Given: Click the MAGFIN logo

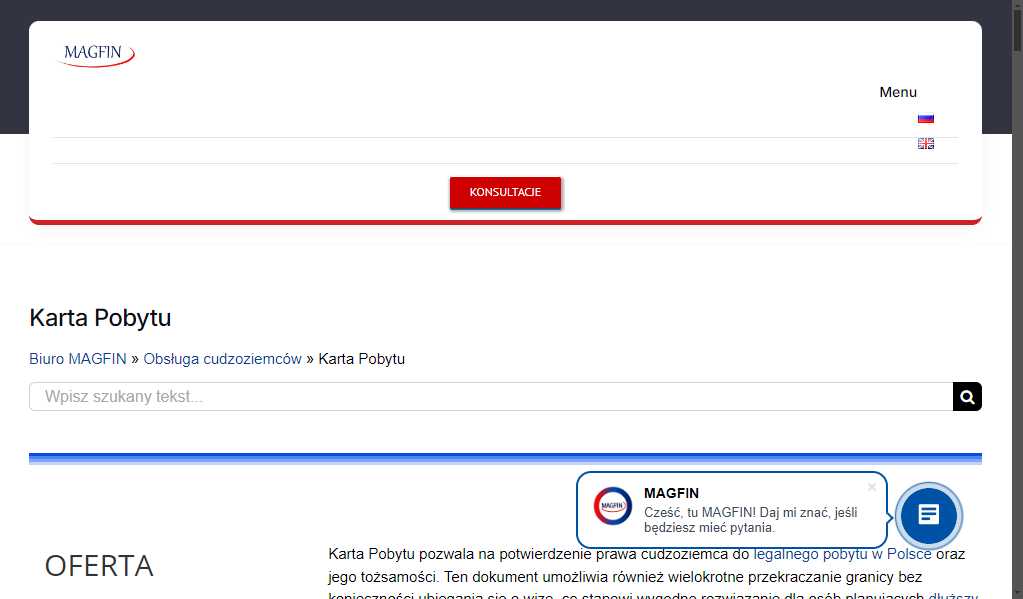Looking at the screenshot, I should tap(96, 54).
